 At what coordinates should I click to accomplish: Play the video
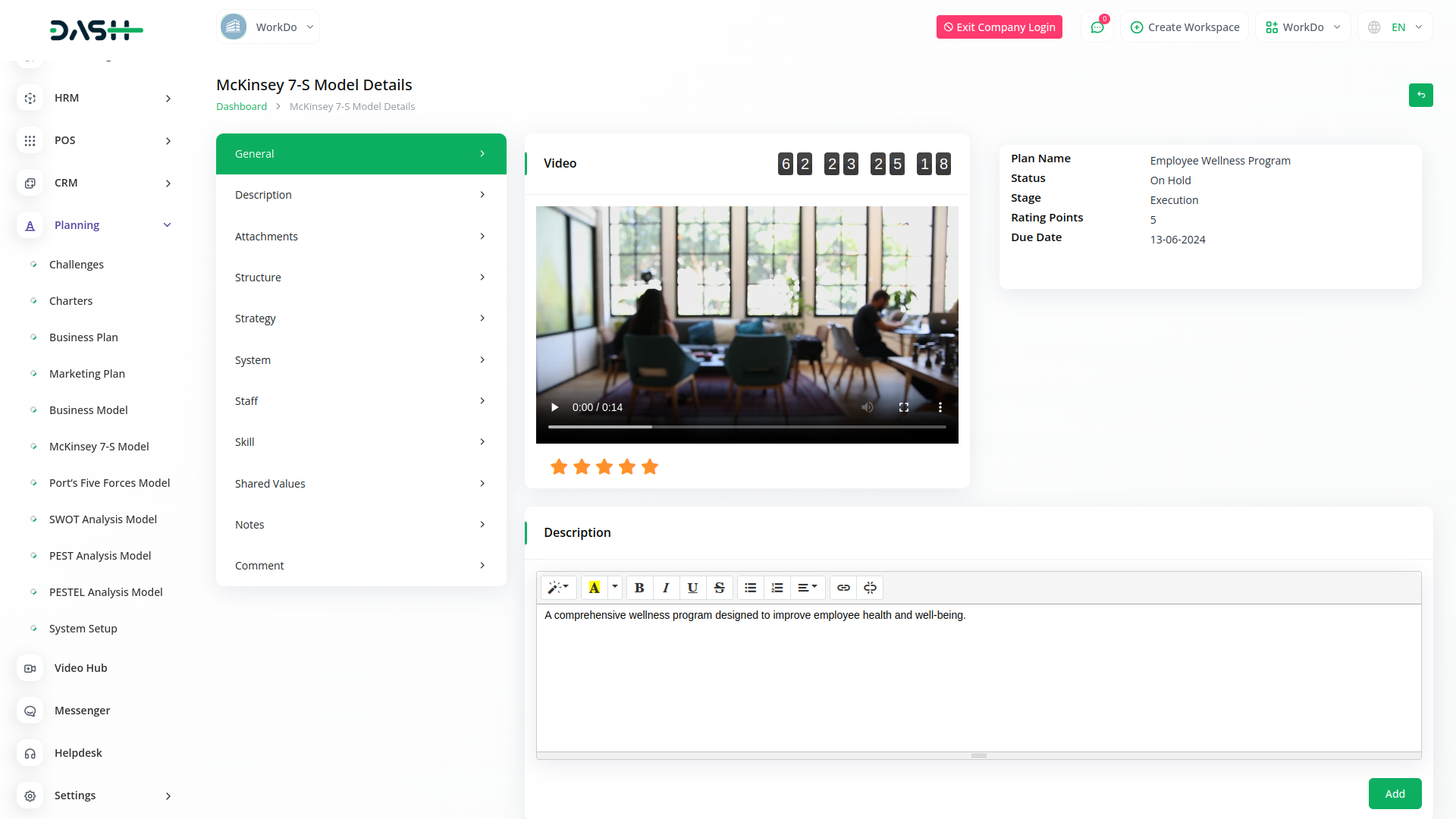click(554, 407)
